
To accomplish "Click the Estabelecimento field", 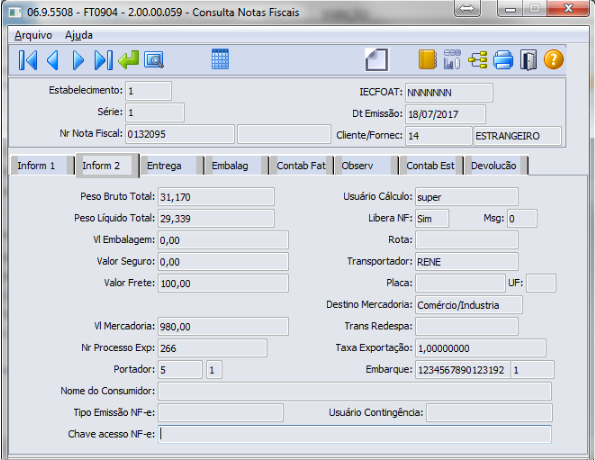I will (x=148, y=91).
